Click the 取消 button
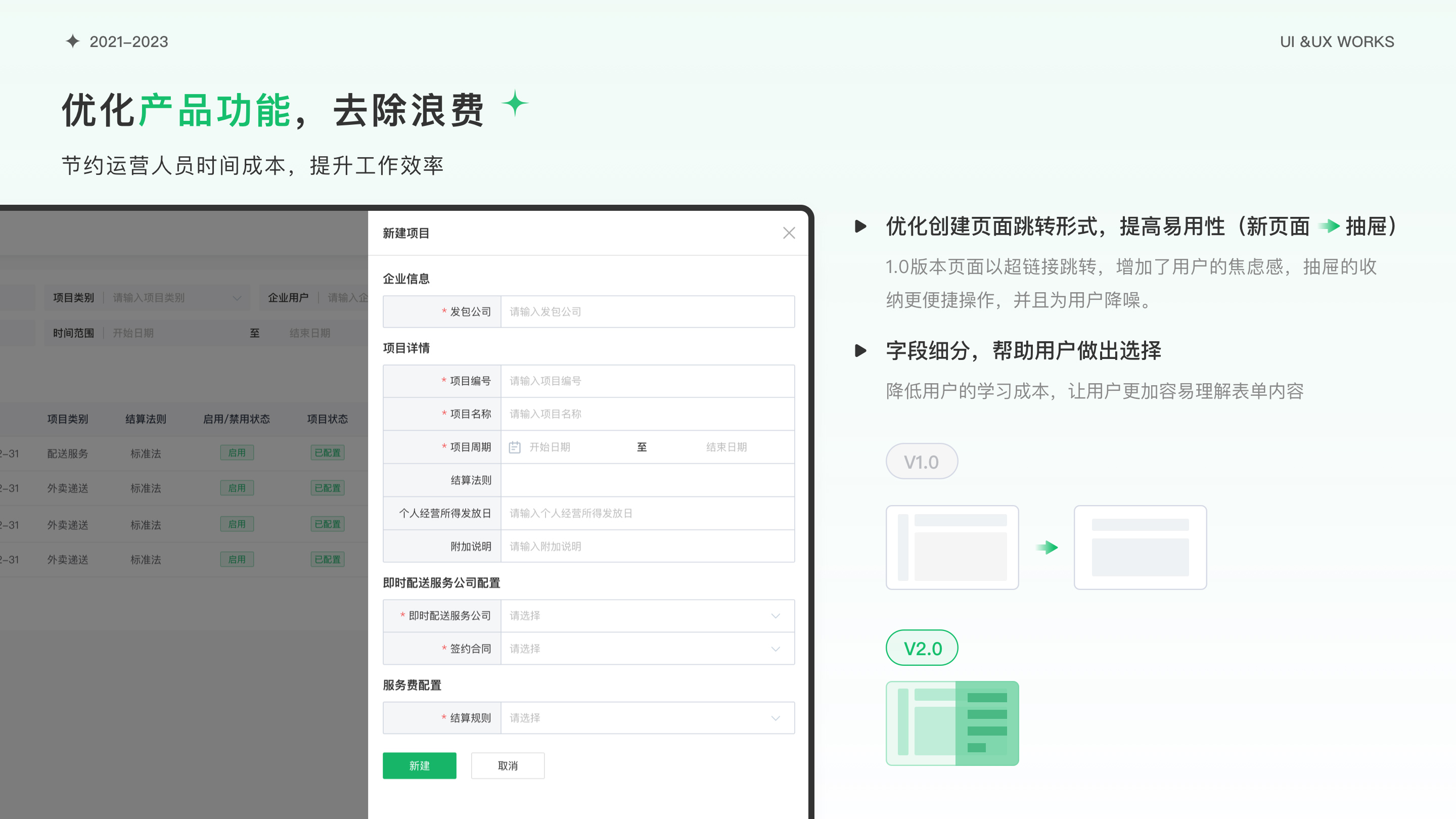 508,765
